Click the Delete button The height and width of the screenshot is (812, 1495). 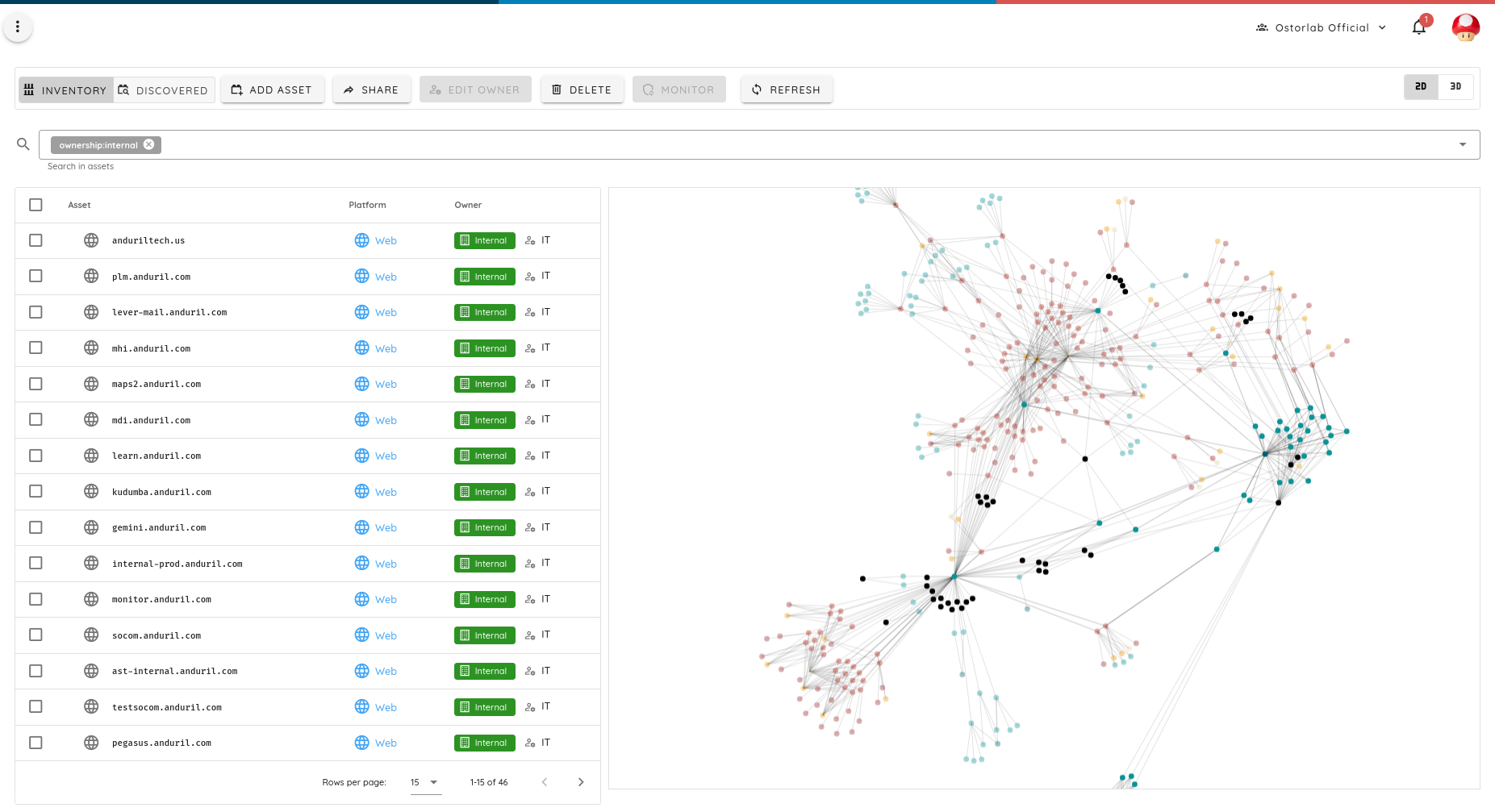[x=582, y=90]
